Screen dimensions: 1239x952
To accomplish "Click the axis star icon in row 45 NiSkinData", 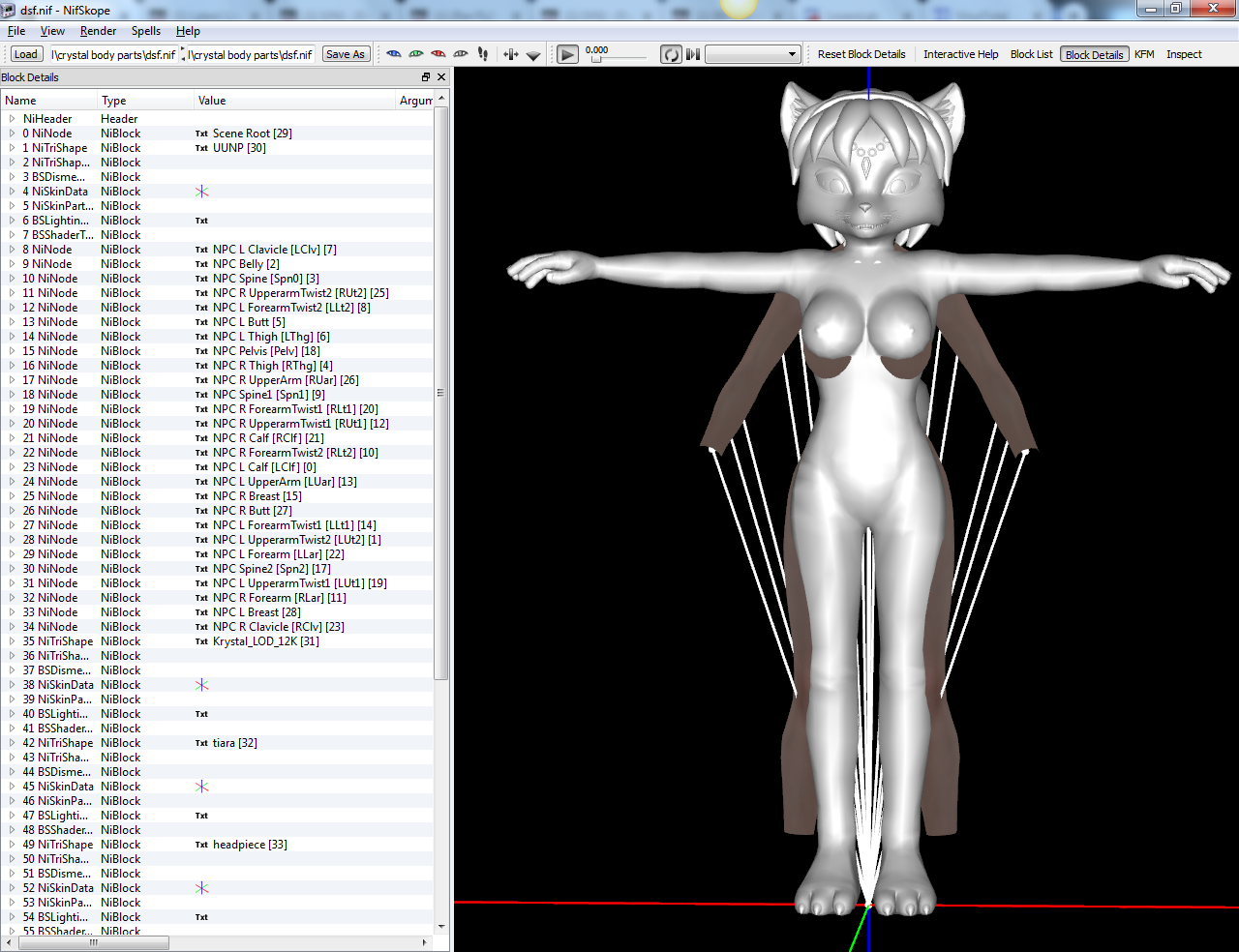I will click(x=201, y=787).
